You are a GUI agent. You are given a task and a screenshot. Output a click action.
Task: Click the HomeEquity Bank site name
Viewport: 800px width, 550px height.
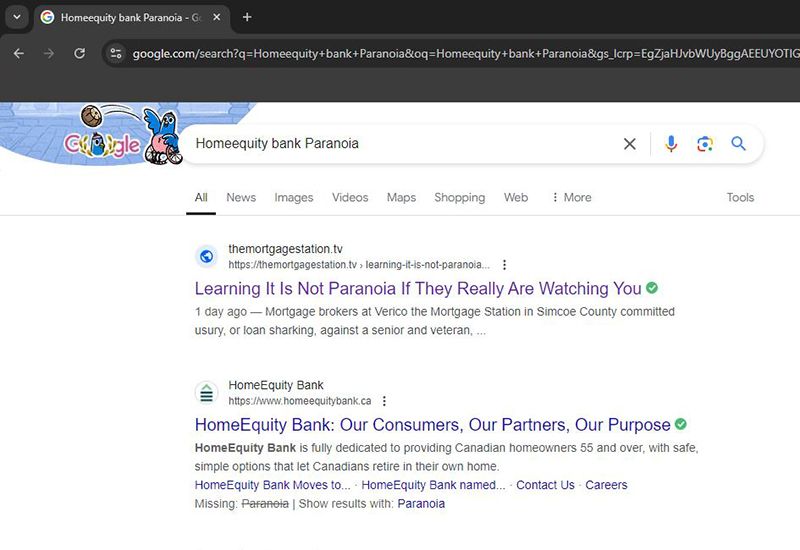point(276,385)
